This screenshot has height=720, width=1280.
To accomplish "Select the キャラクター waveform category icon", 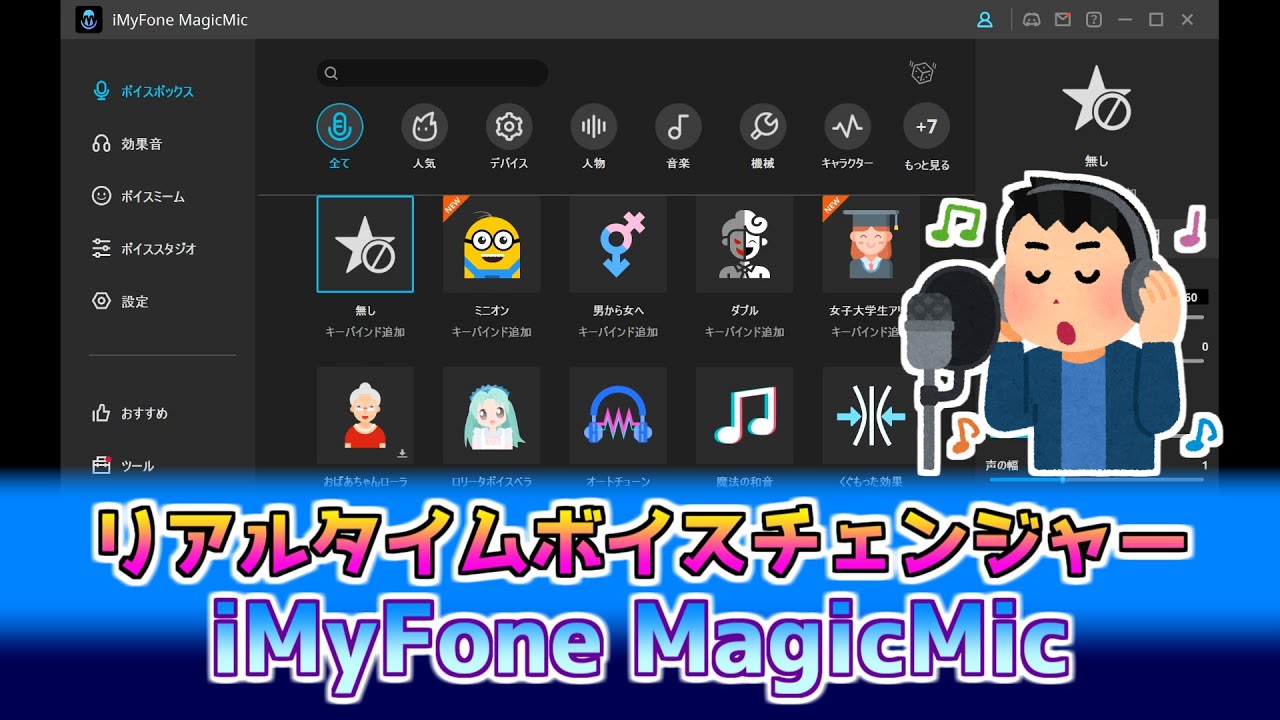I will (x=847, y=127).
